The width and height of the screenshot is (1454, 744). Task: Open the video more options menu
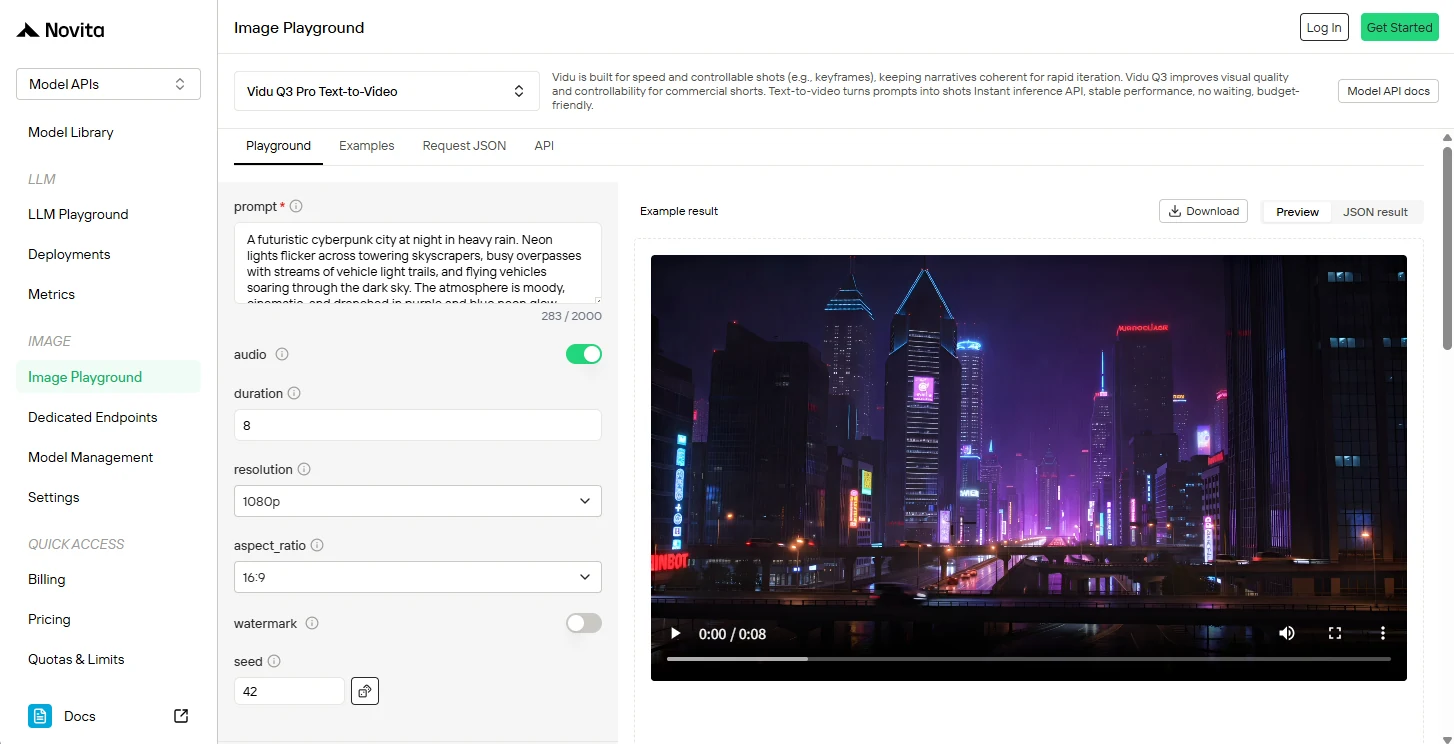pyautogui.click(x=1383, y=633)
